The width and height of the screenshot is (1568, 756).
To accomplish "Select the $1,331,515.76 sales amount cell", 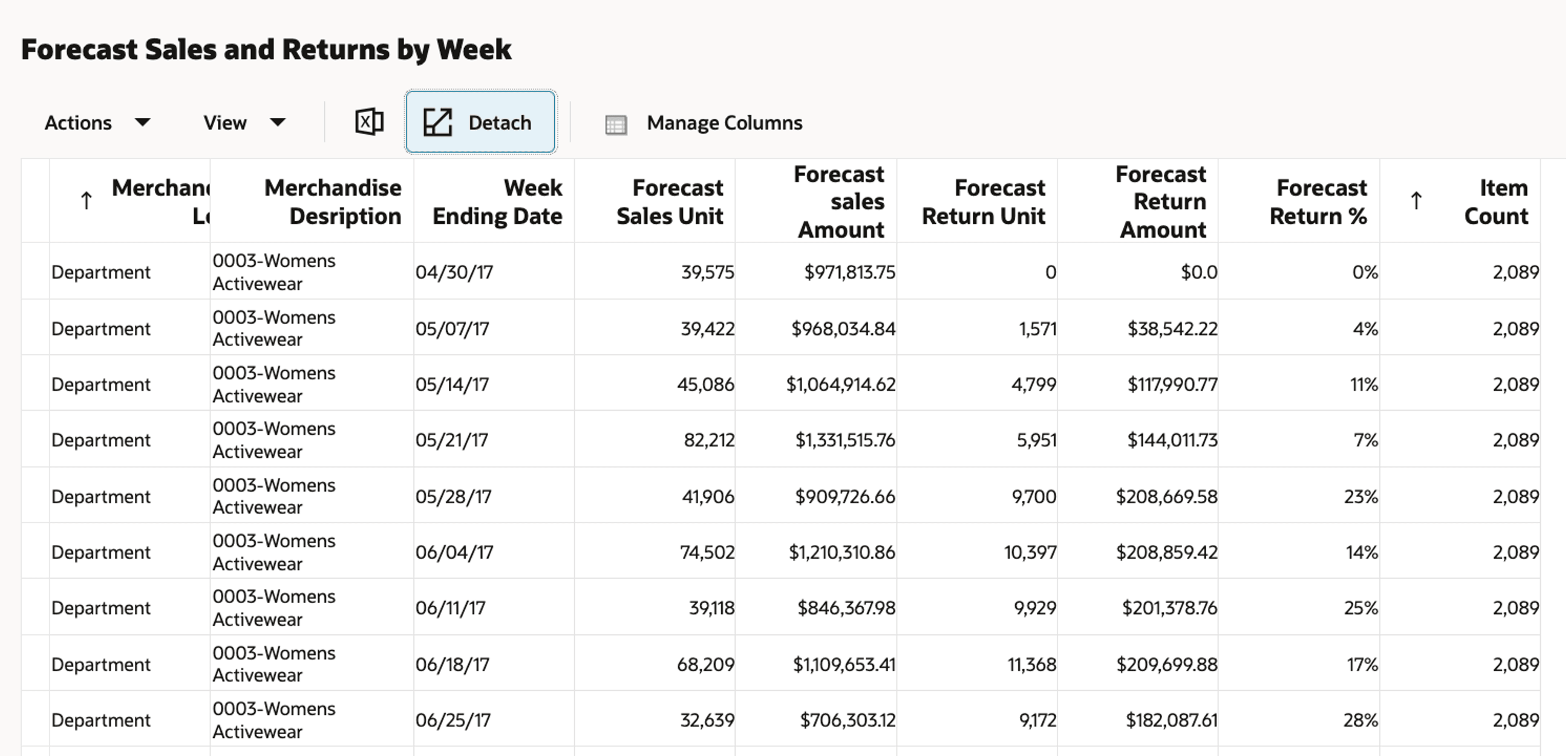I will coord(845,440).
